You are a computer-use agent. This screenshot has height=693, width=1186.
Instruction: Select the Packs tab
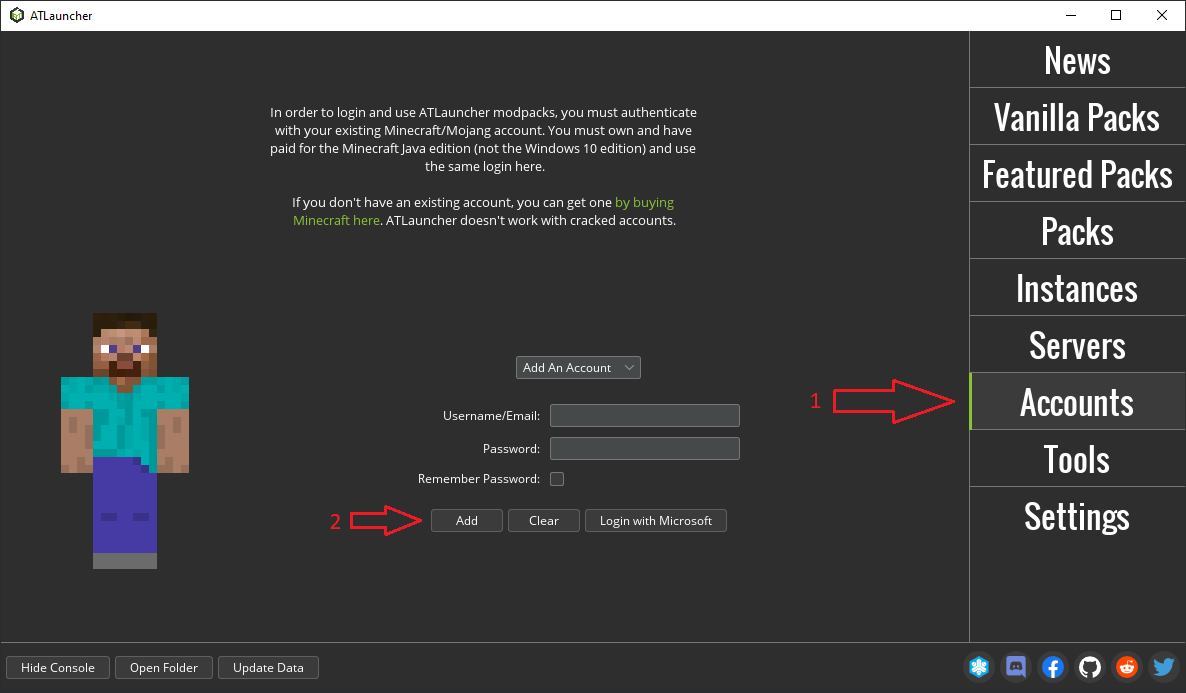coord(1077,231)
